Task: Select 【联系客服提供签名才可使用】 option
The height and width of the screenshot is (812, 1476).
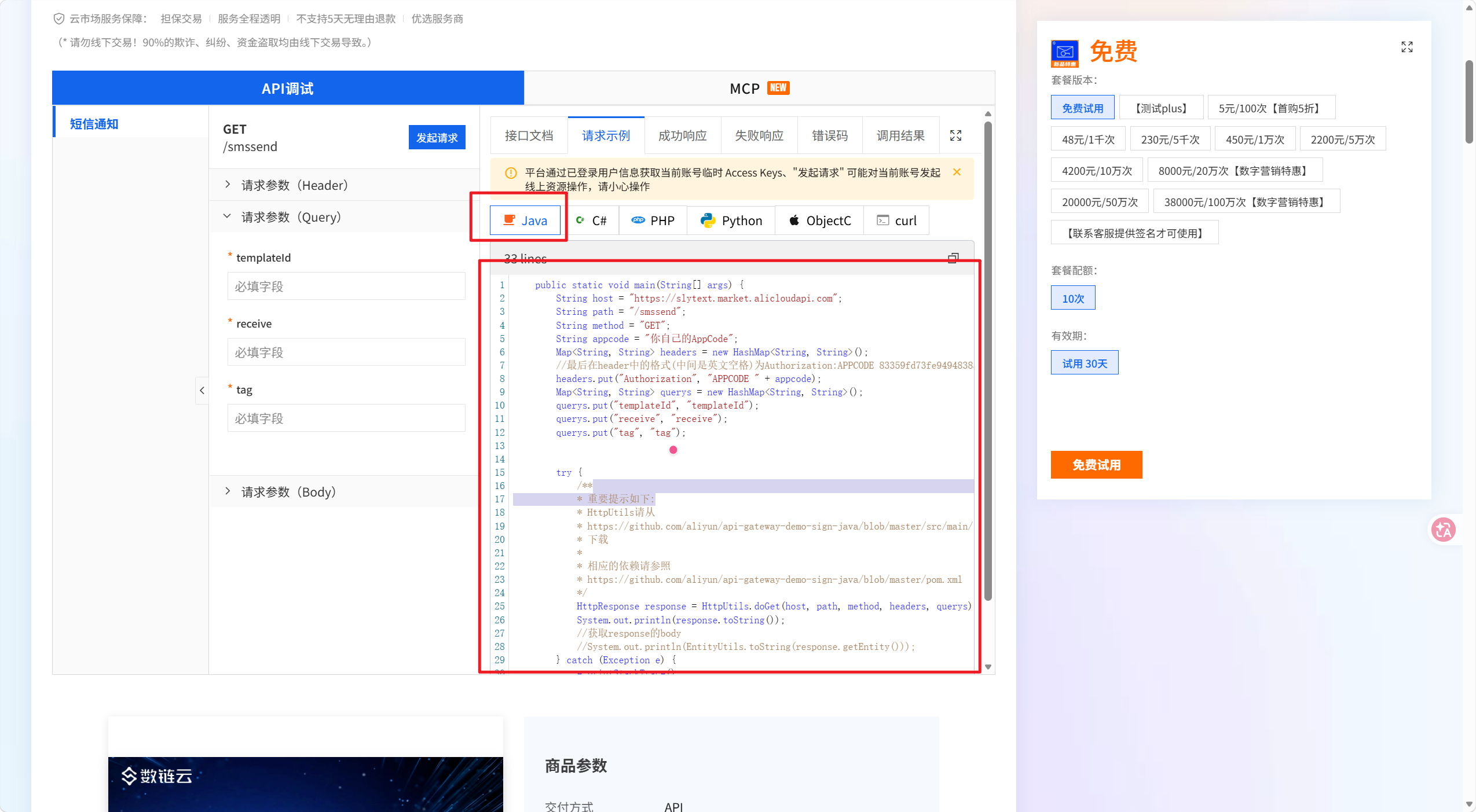Action: pyautogui.click(x=1134, y=233)
